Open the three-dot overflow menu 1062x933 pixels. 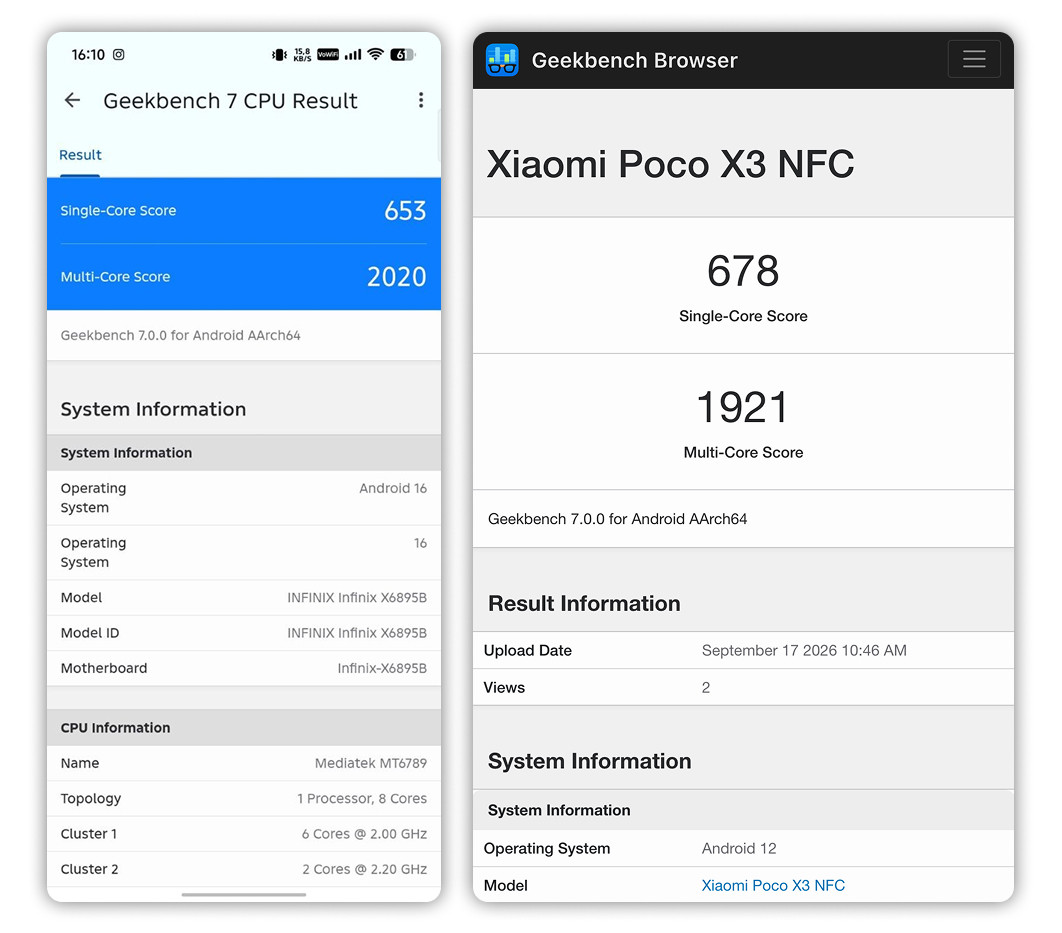tap(421, 100)
